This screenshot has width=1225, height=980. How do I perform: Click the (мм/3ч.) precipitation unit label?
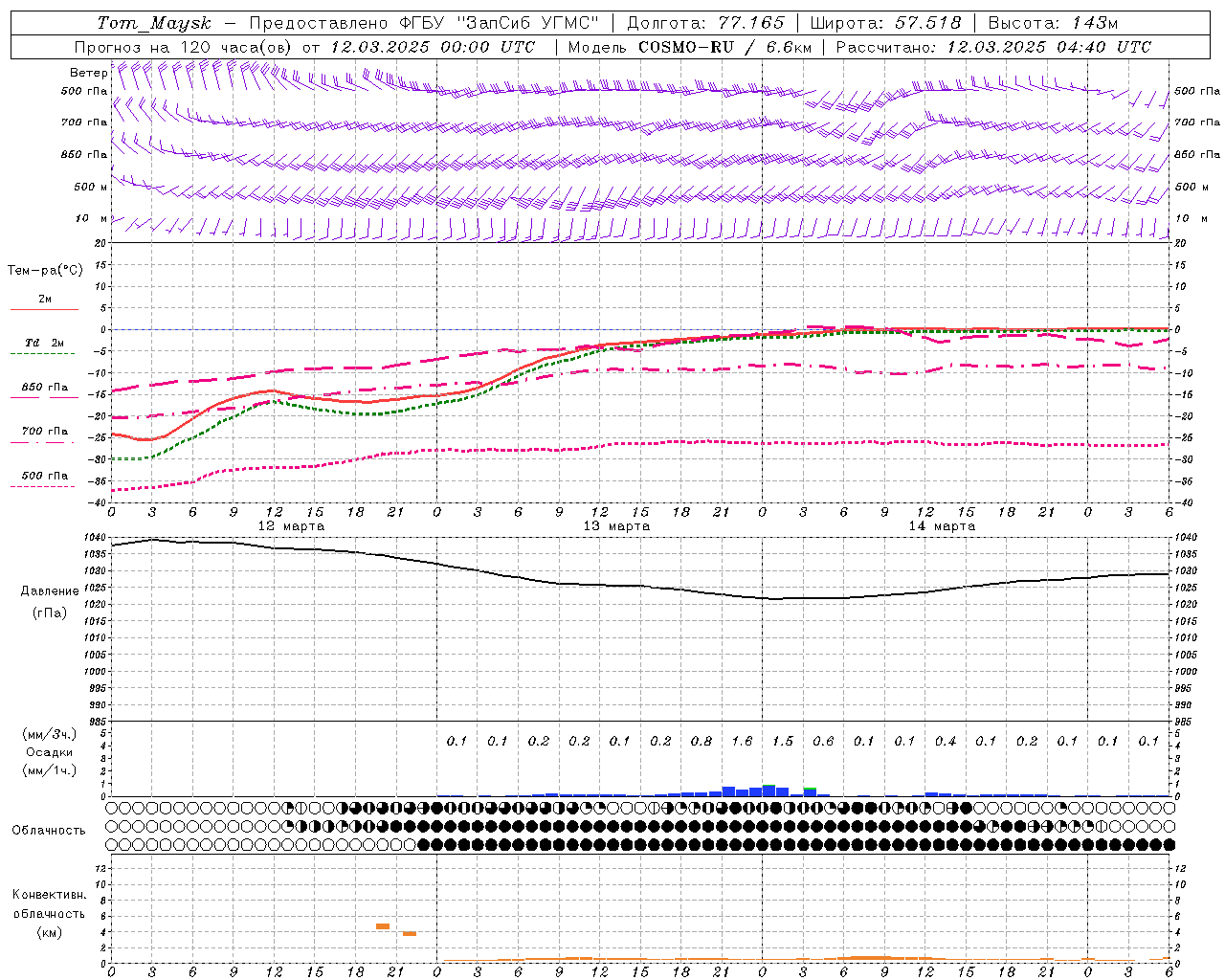50,734
